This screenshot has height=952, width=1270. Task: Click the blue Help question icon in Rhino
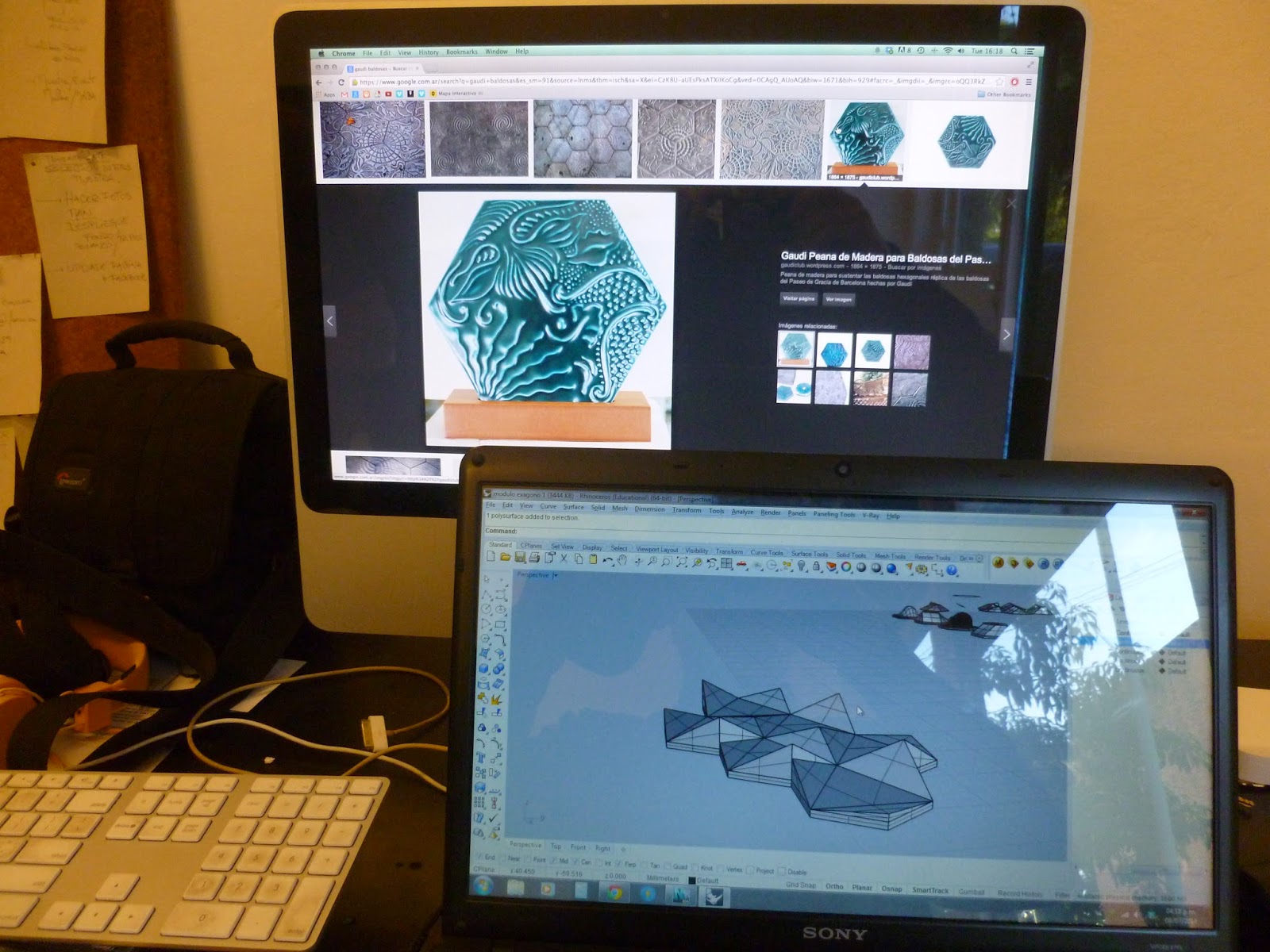(952, 570)
